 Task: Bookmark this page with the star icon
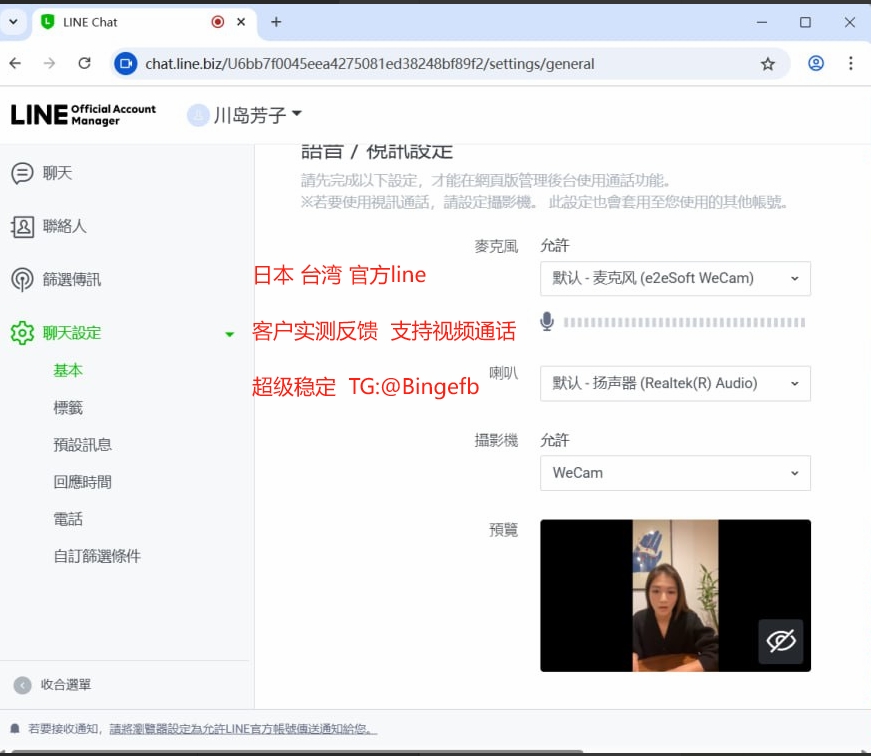pyautogui.click(x=767, y=64)
